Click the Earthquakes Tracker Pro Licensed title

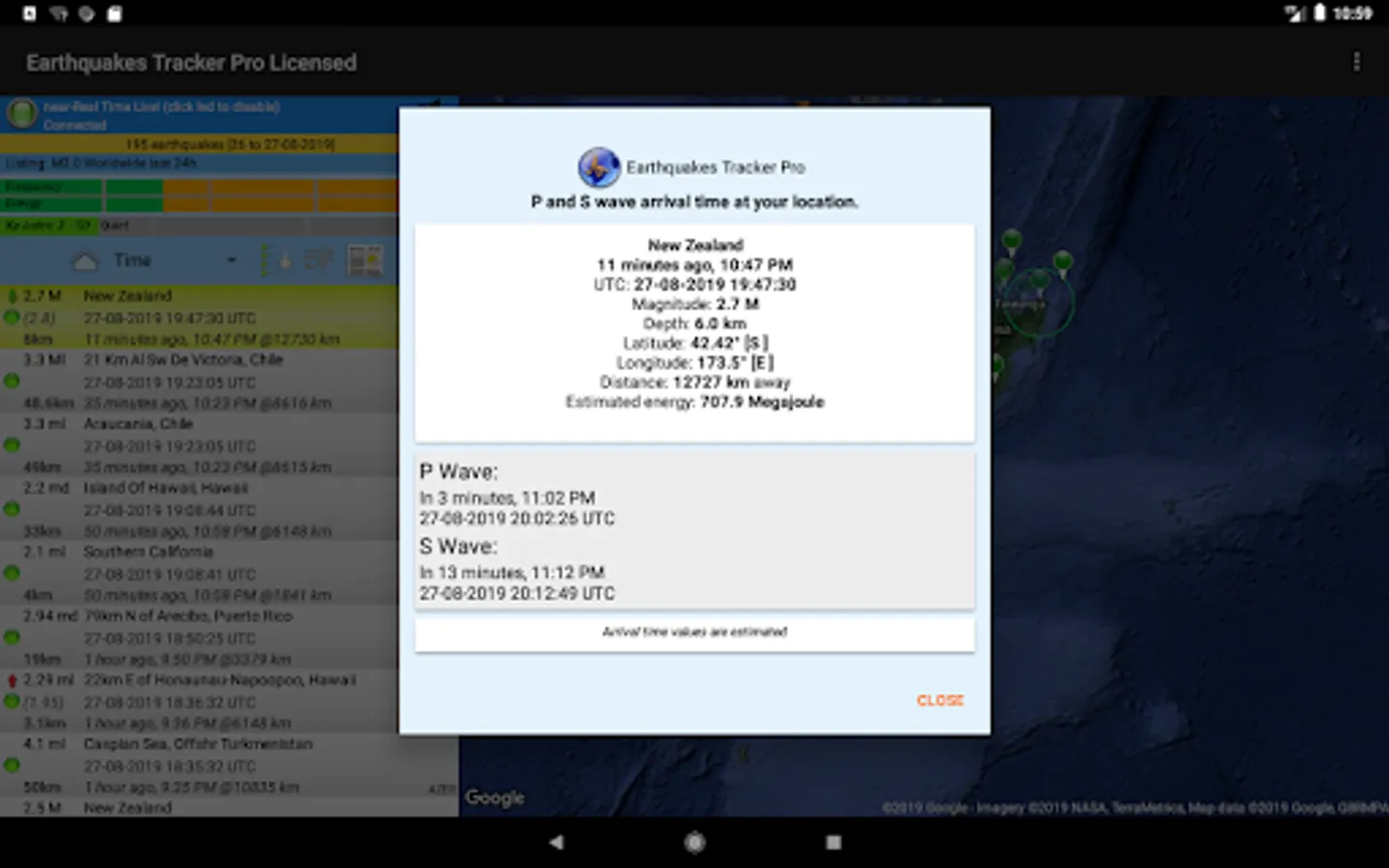click(x=191, y=63)
